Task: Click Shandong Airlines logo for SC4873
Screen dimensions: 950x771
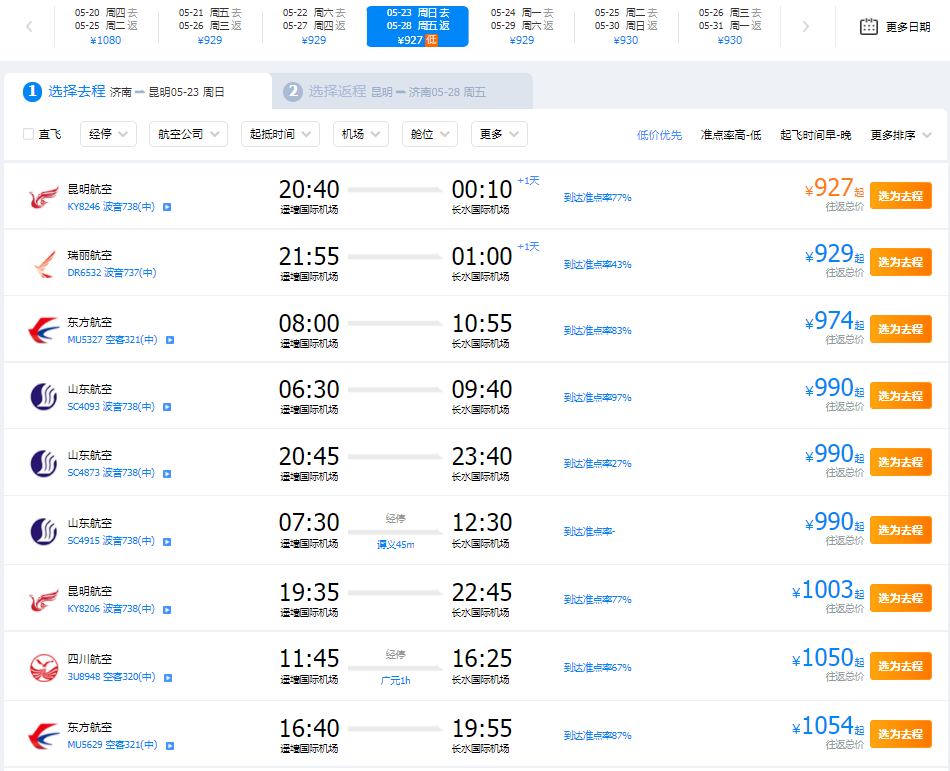Action: [44, 464]
